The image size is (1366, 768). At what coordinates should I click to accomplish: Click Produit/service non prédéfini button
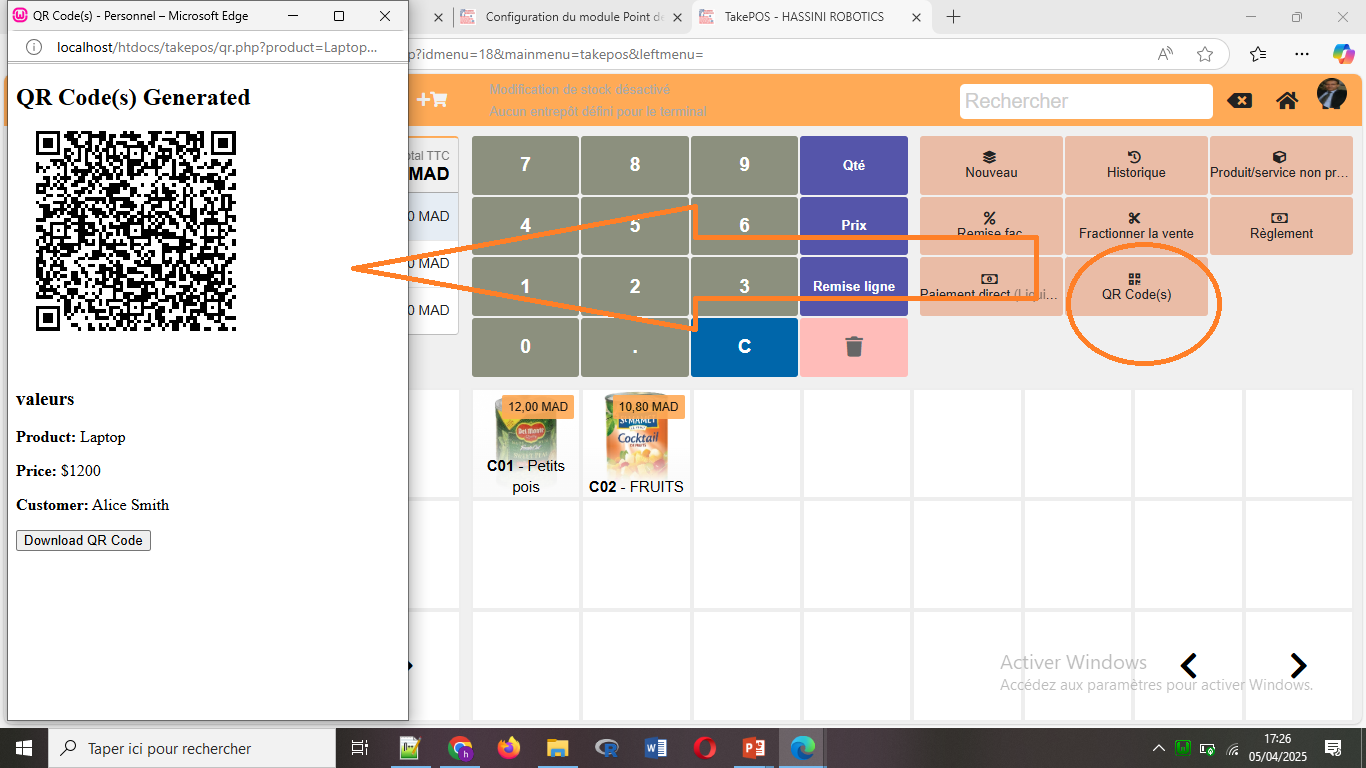click(x=1280, y=165)
